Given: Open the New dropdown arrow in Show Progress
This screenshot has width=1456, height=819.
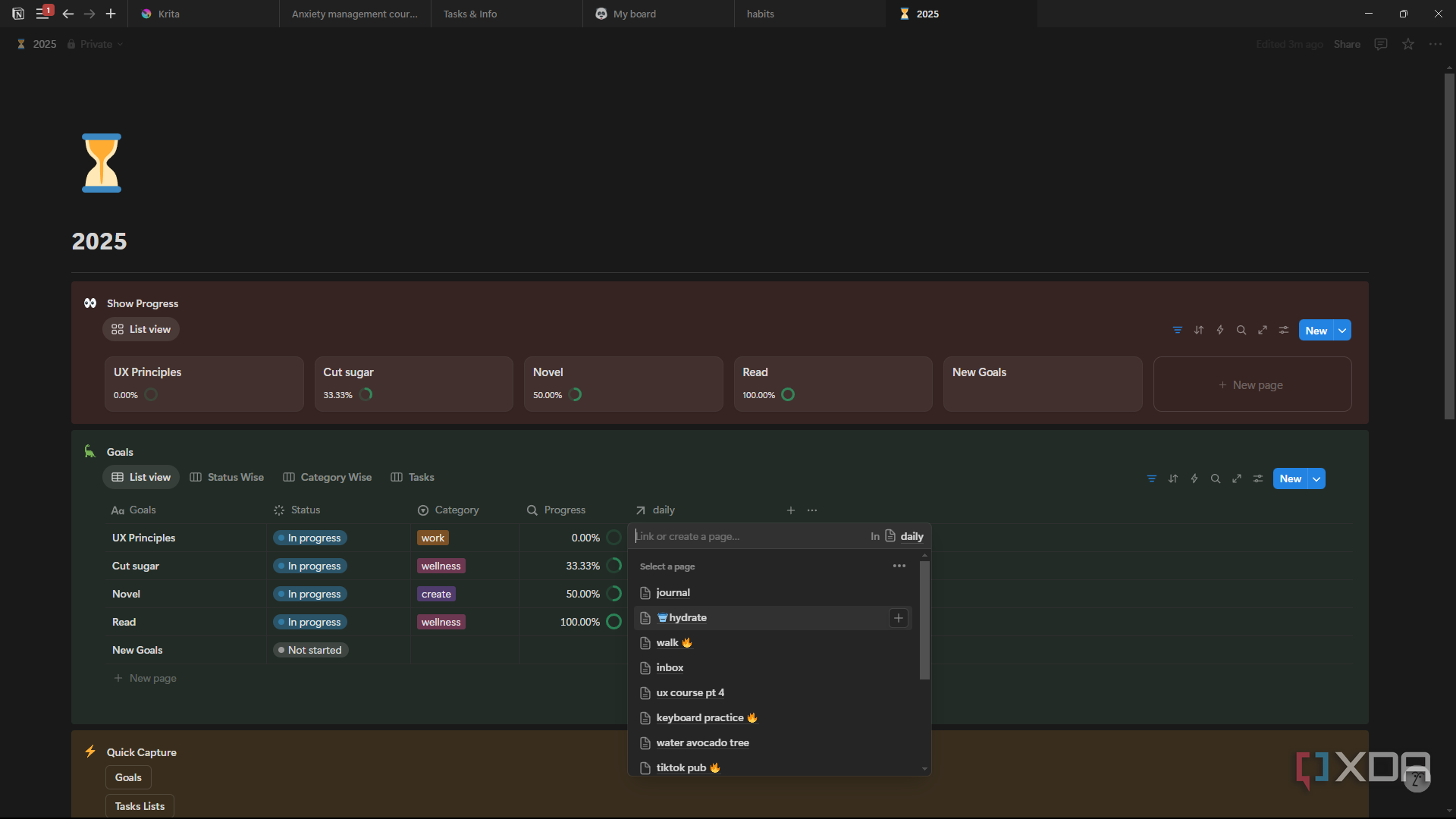Looking at the screenshot, I should click(x=1342, y=331).
